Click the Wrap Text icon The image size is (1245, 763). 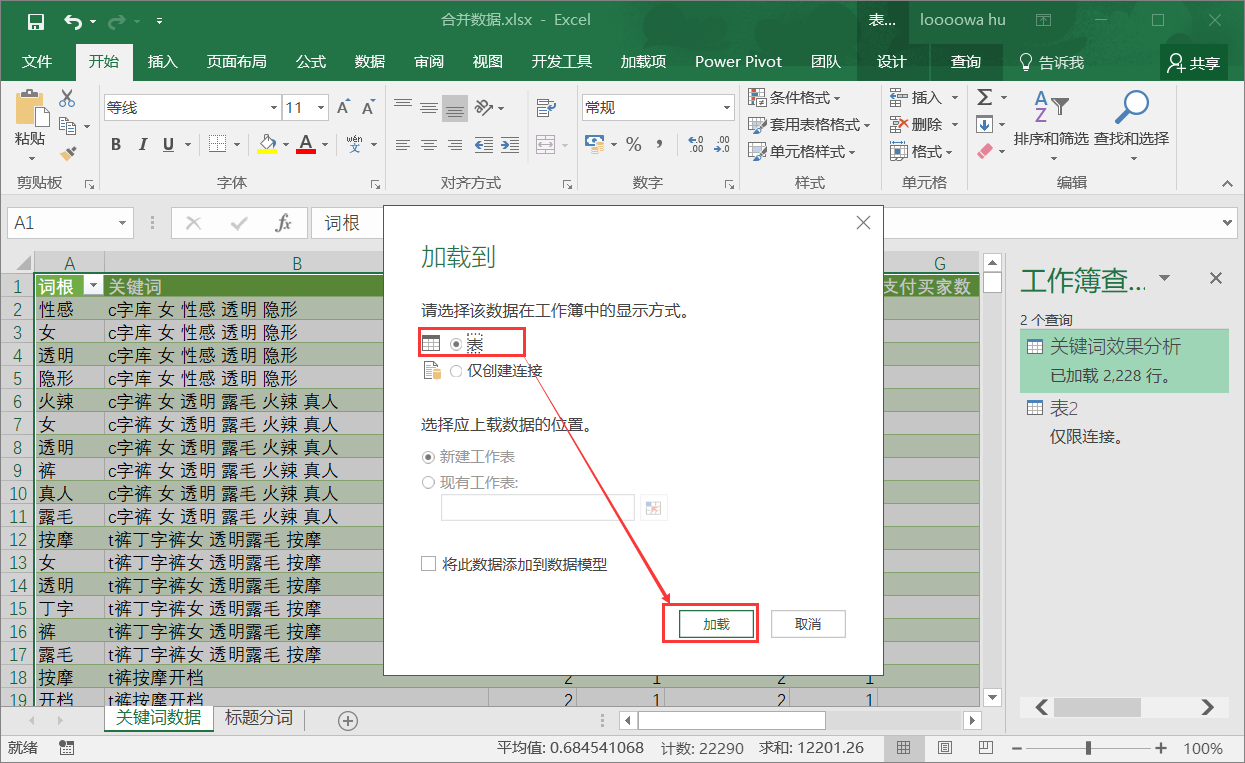coord(546,107)
